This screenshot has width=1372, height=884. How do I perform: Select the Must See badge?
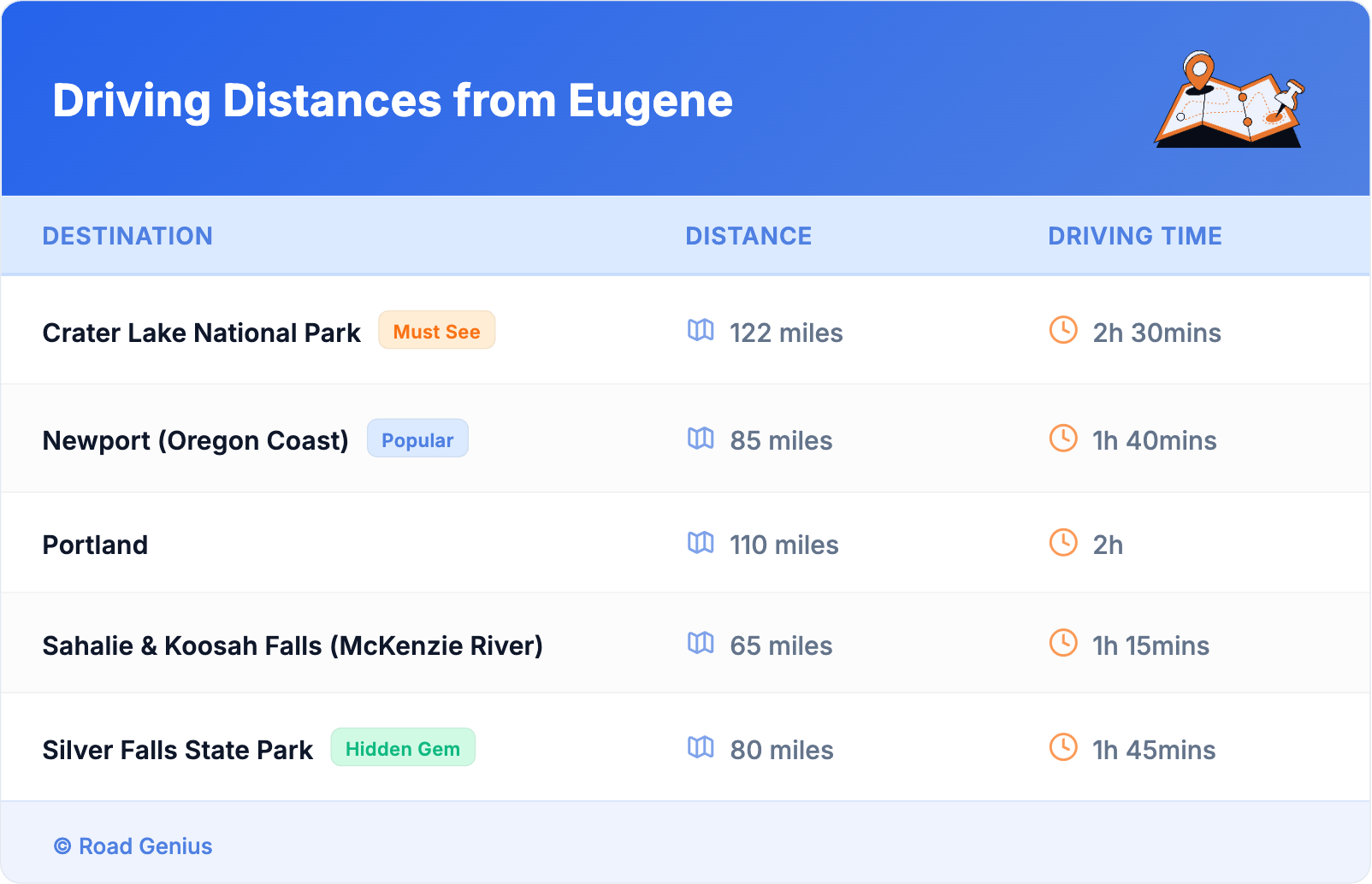click(x=436, y=331)
